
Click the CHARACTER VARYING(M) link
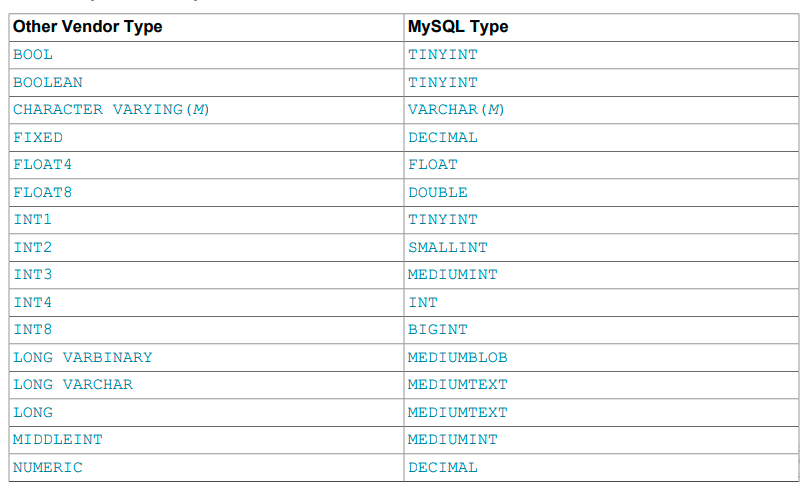pyautogui.click(x=112, y=109)
